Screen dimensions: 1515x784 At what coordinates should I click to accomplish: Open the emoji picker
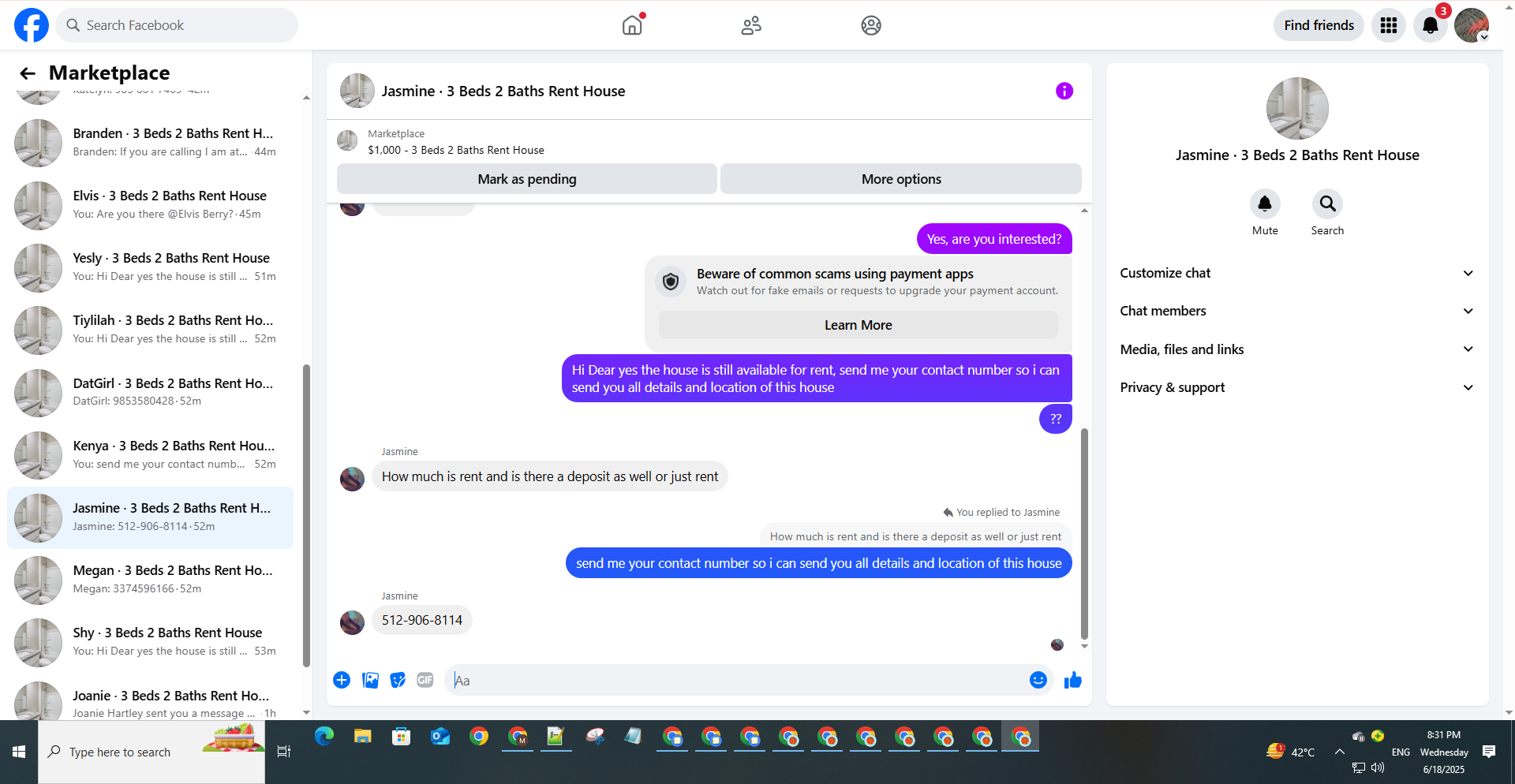(1038, 680)
